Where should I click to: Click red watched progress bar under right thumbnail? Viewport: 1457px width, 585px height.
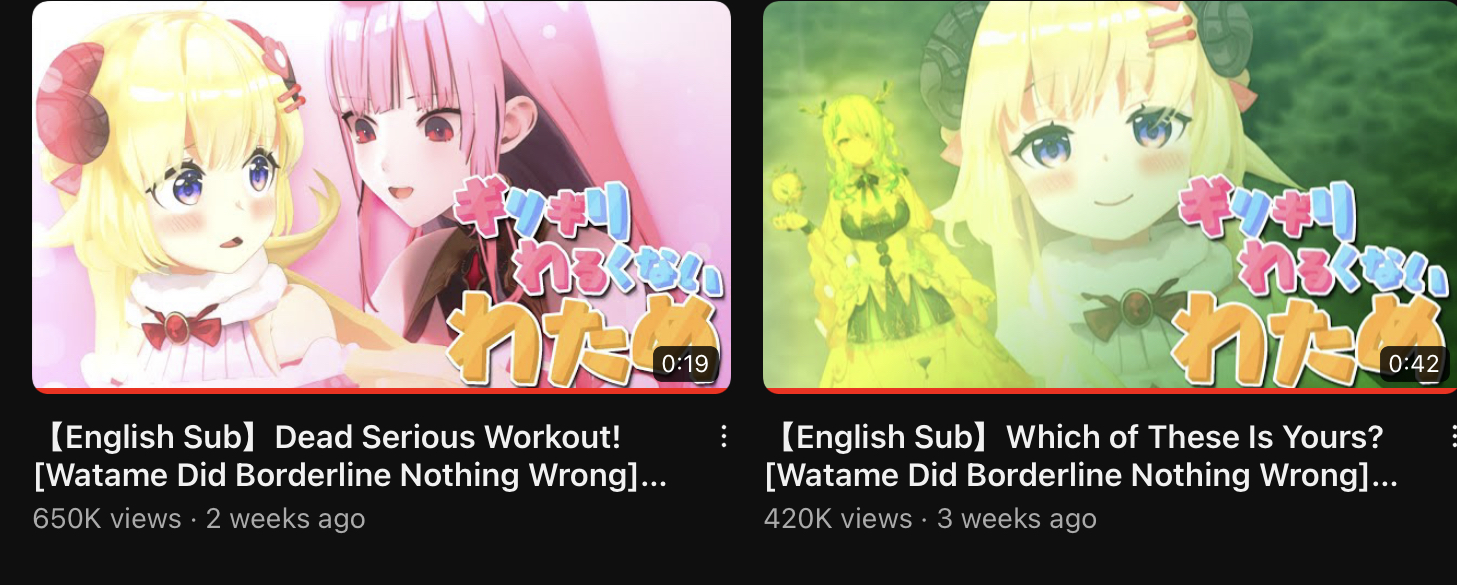pyautogui.click(x=1110, y=390)
